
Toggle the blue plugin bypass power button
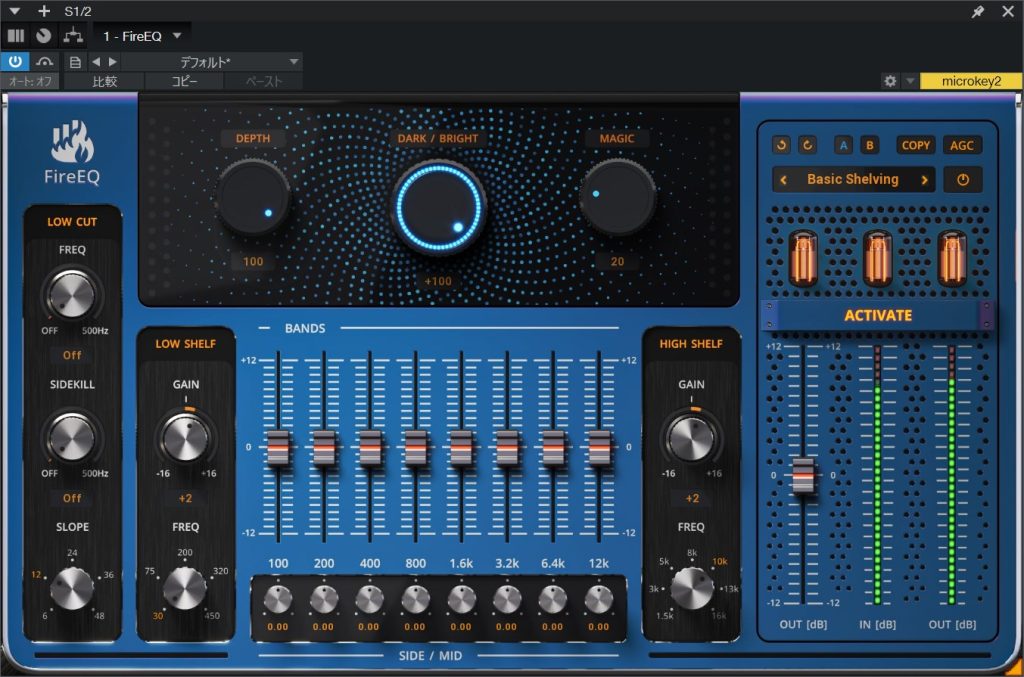tap(15, 62)
